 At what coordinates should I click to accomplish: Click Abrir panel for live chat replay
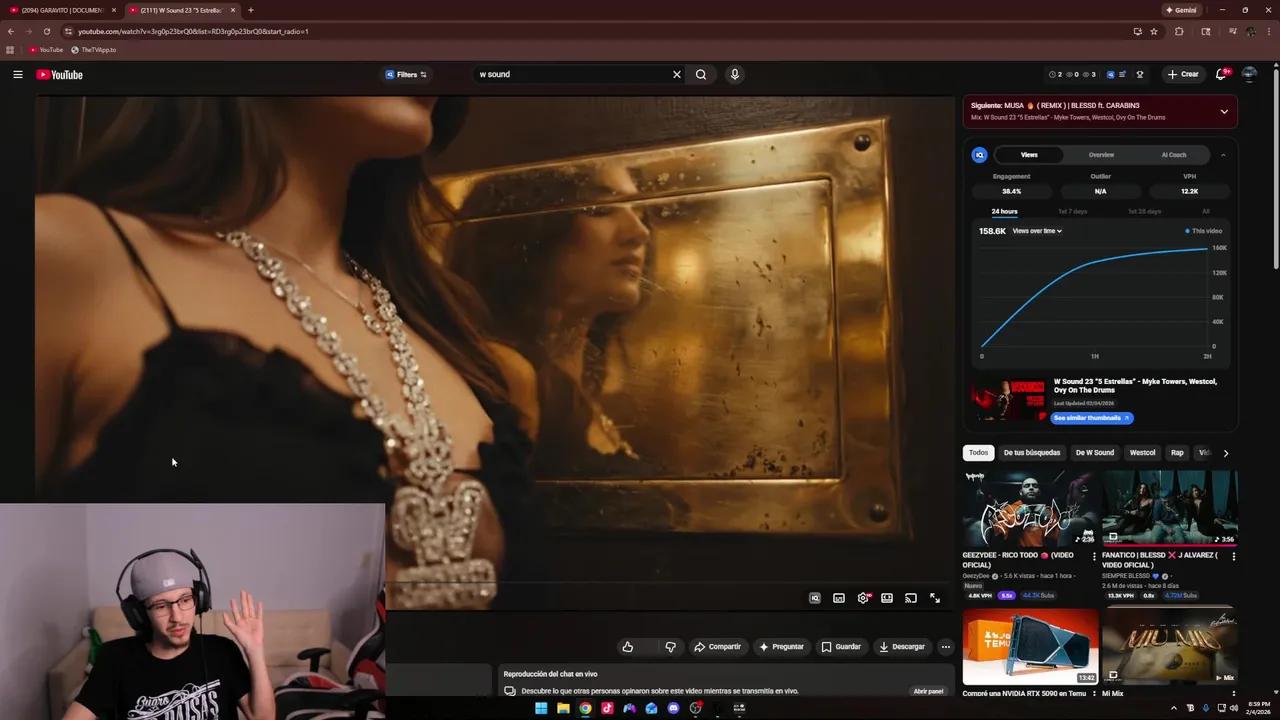click(928, 691)
